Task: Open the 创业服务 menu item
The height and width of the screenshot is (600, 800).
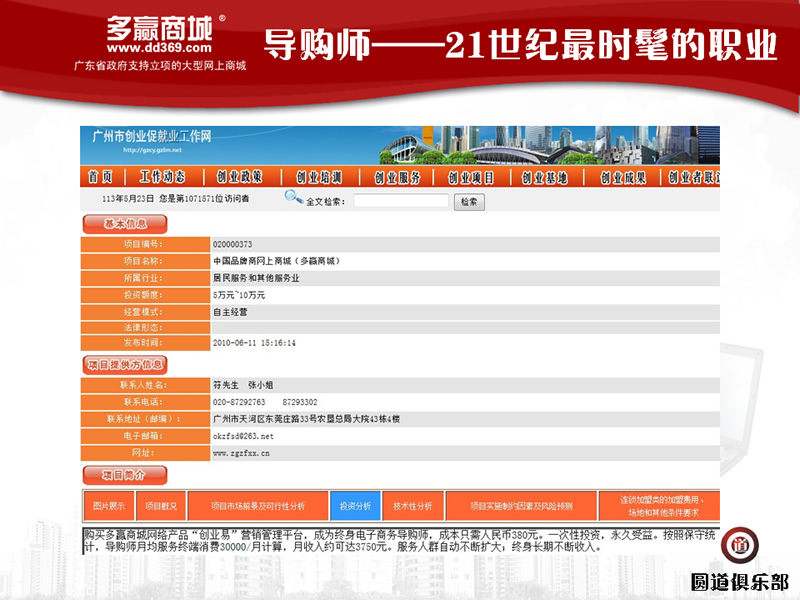Action: 397,177
